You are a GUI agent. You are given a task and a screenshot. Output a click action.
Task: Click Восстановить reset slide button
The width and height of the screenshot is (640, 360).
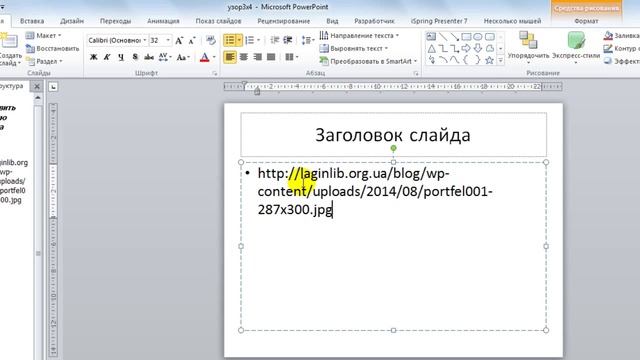point(52,49)
